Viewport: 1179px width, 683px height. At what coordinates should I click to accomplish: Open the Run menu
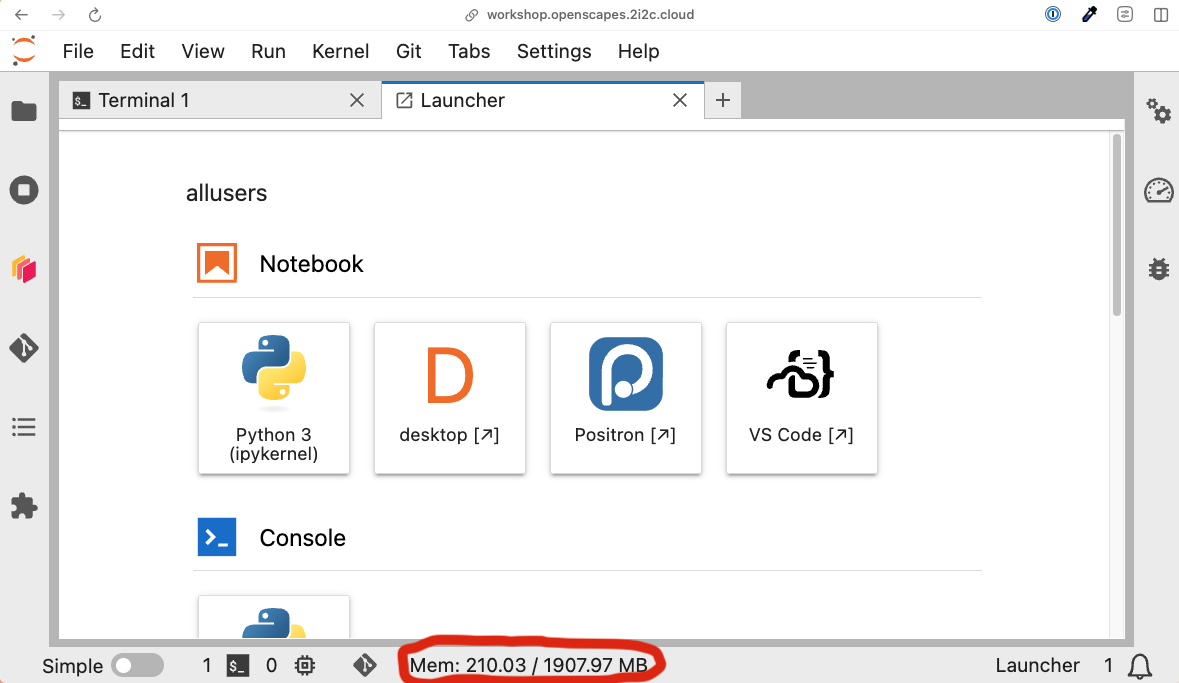tap(268, 51)
